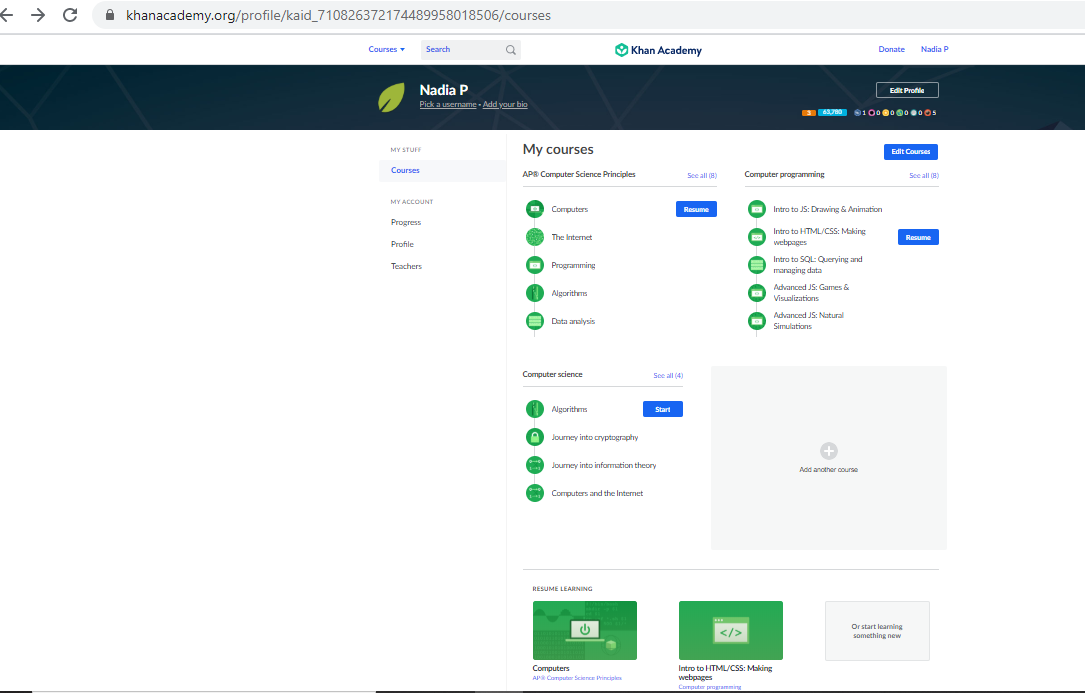Open the Computers resume learning thumbnail
Screen dimensions: 1085x693
[585, 630]
